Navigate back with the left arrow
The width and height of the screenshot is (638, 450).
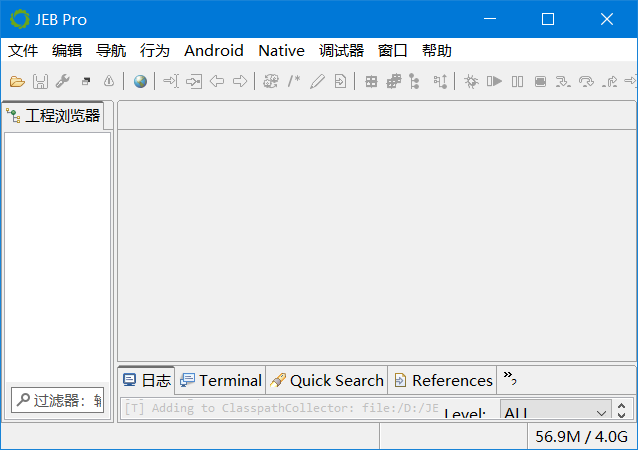(x=217, y=81)
